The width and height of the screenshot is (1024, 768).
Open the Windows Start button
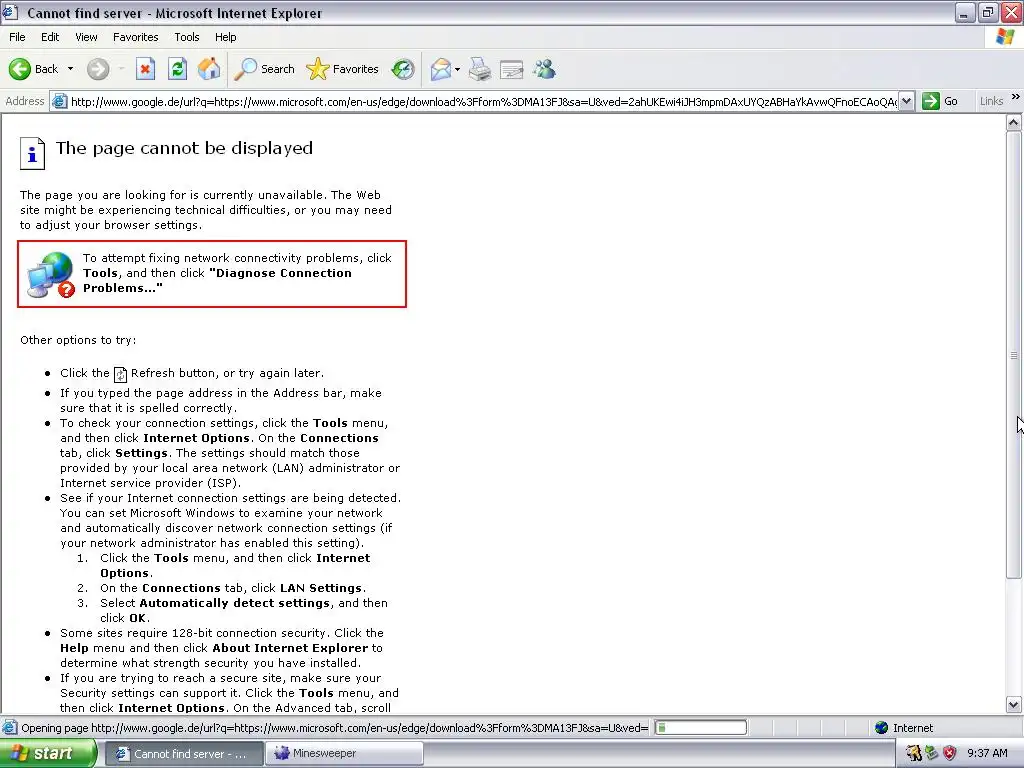(48, 753)
